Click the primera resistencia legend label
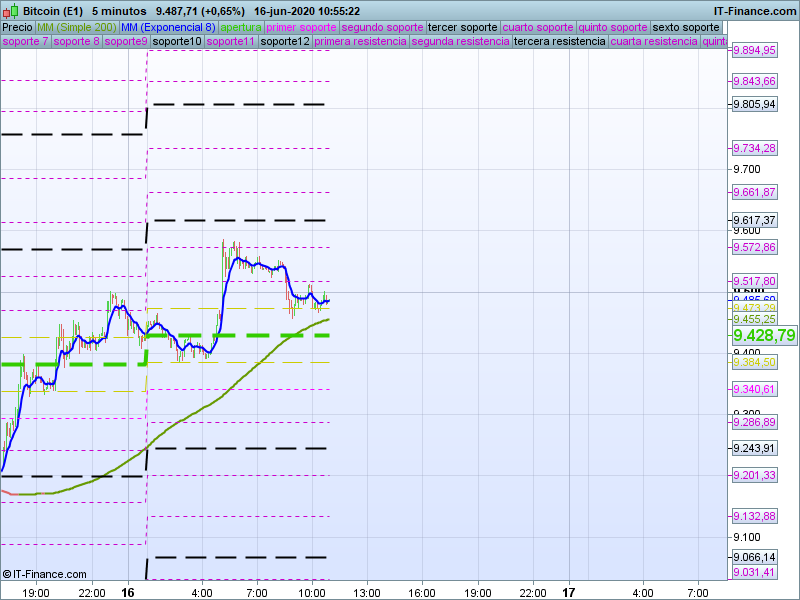Viewport: 800px width, 600px height. tap(360, 42)
